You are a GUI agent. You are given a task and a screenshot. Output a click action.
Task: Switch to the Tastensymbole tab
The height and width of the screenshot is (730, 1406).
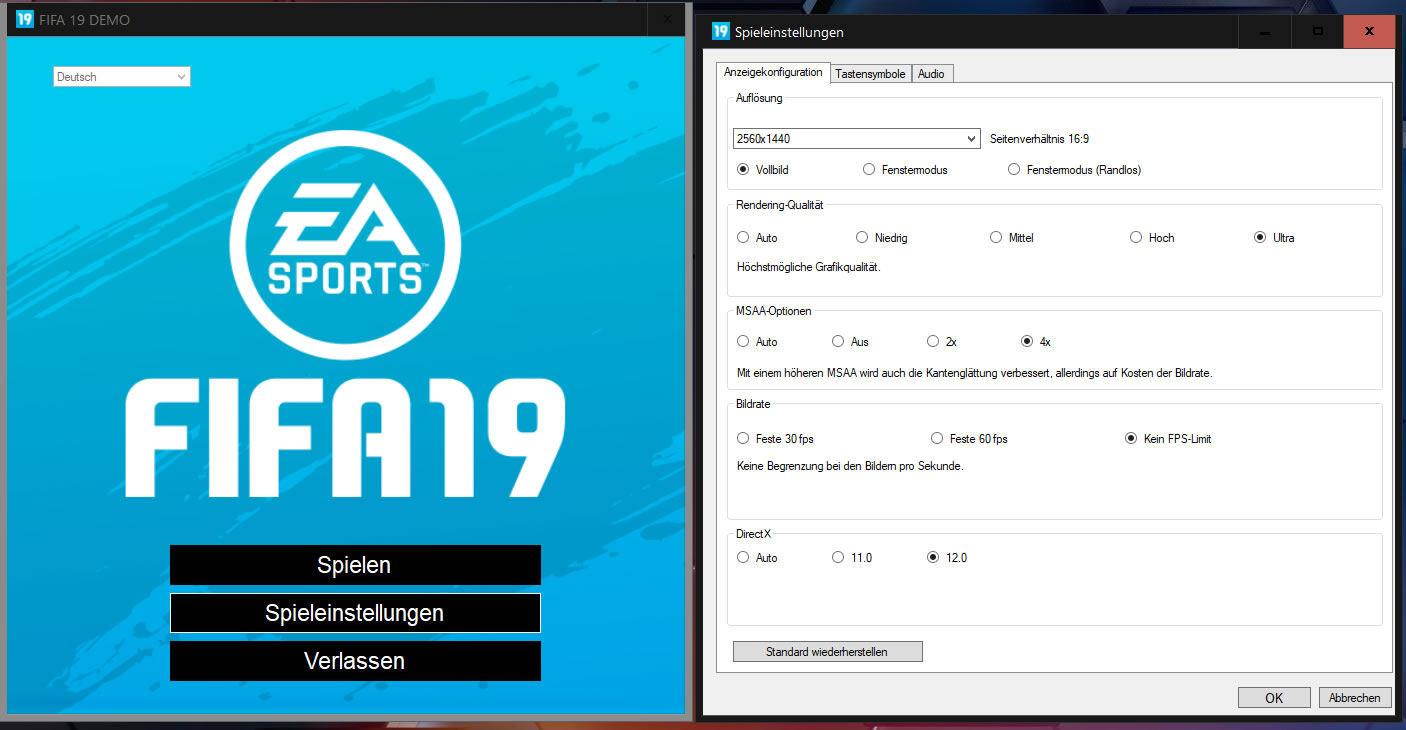tap(870, 72)
